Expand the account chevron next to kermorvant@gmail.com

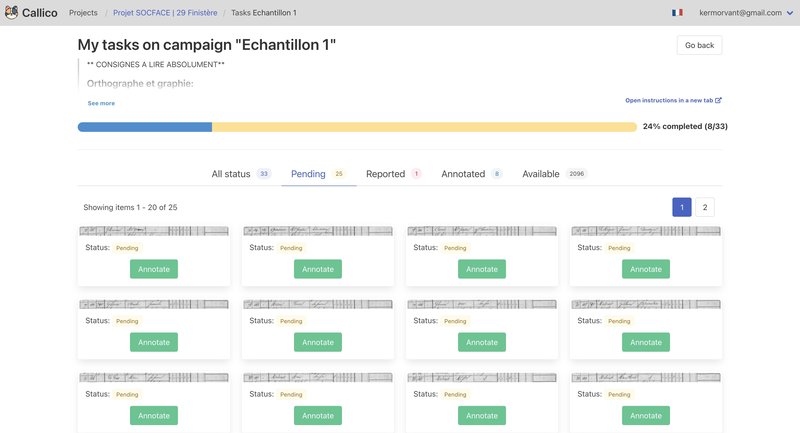790,13
